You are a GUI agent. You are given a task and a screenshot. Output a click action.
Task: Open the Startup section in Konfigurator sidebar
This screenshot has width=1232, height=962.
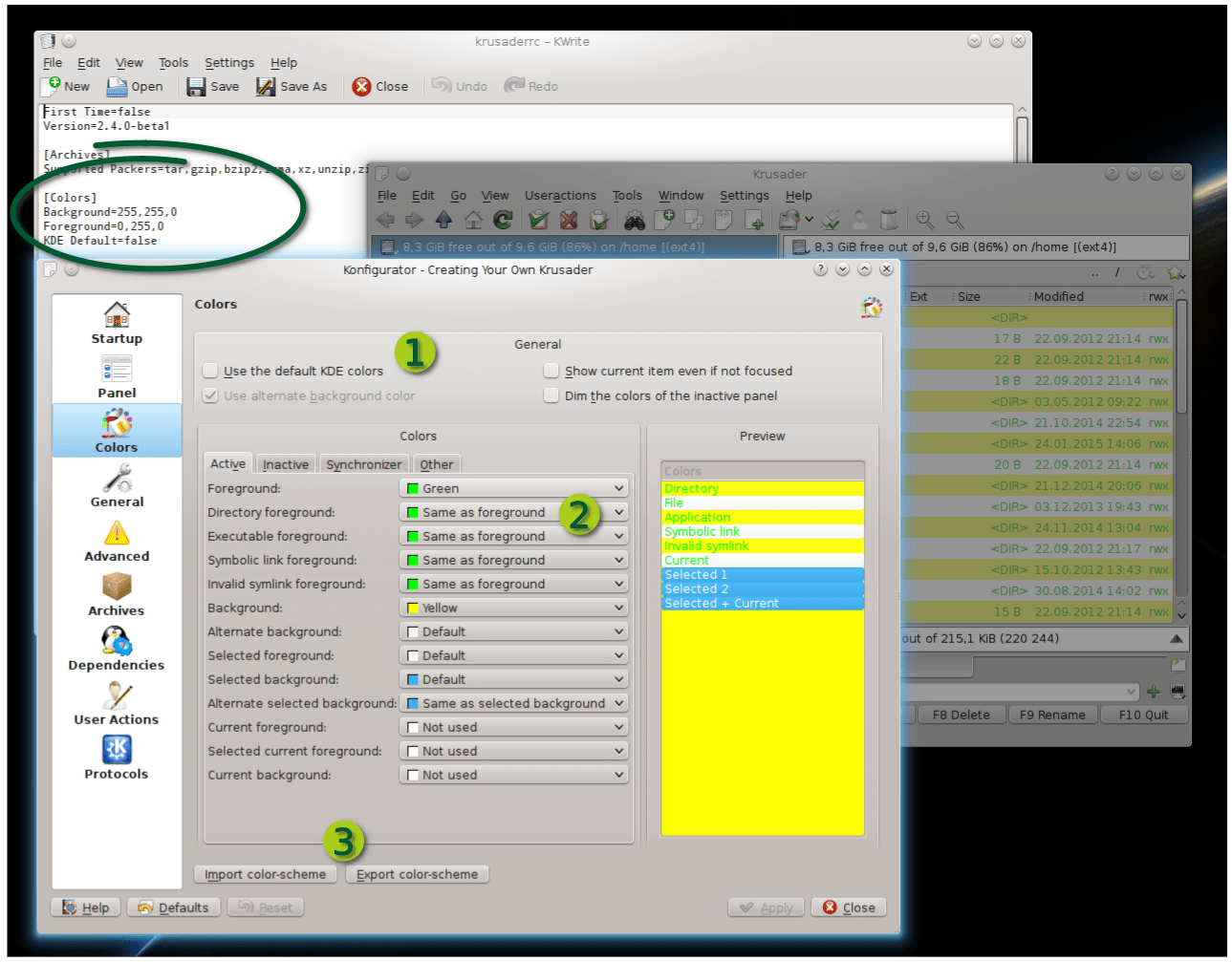[117, 323]
